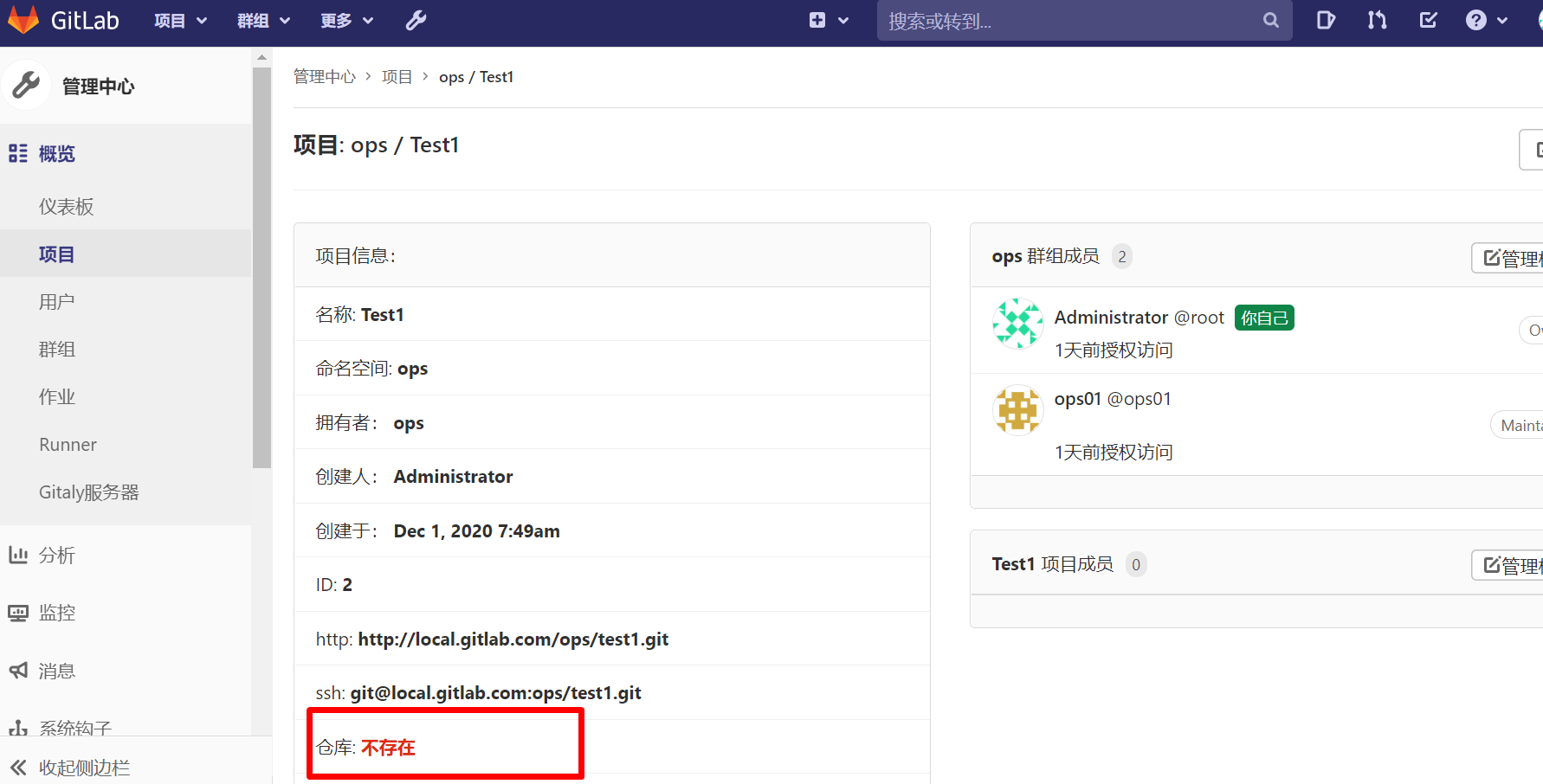
Task: Open the admin wrench icon in navbar
Action: (416, 20)
